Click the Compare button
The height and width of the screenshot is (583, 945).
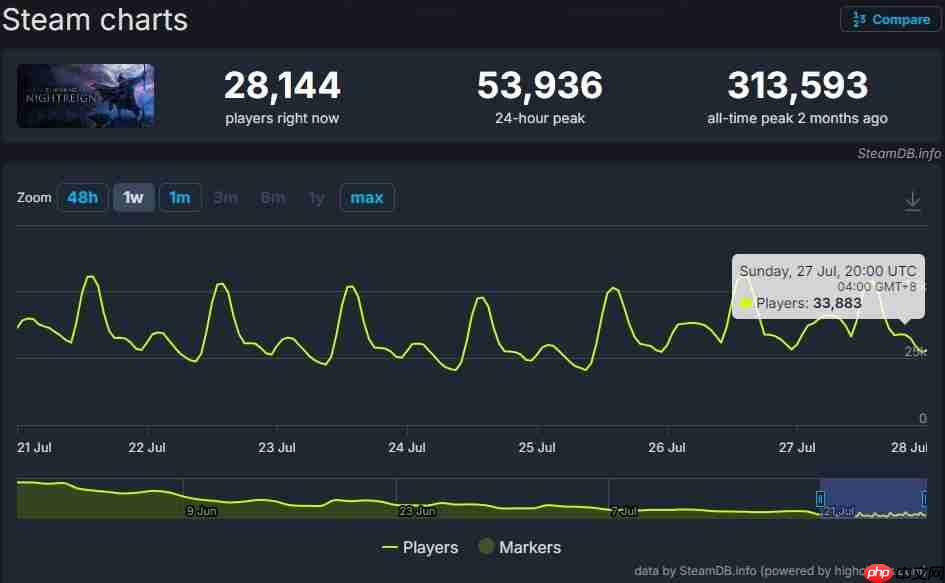pyautogui.click(x=890, y=19)
